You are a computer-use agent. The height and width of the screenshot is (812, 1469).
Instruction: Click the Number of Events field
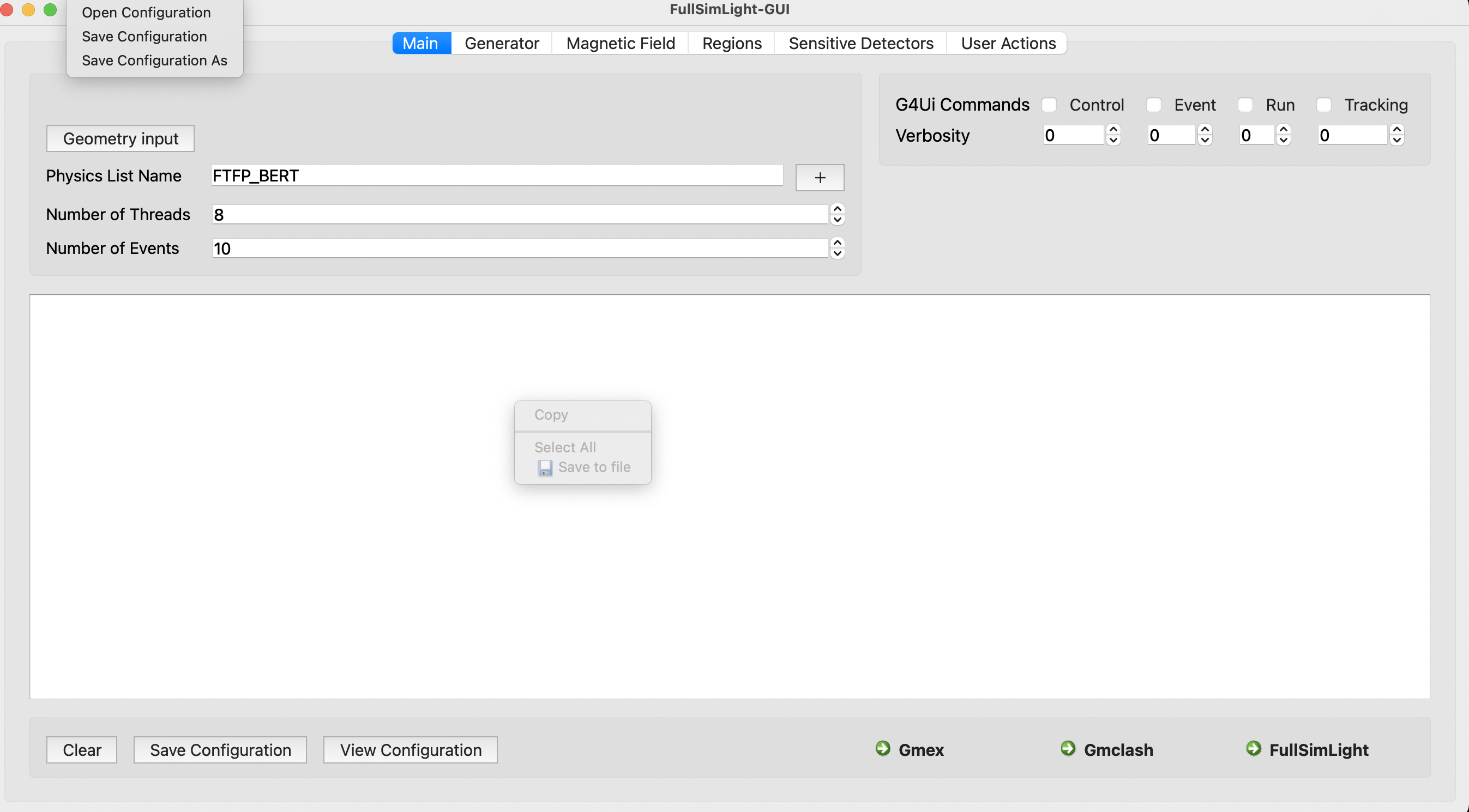tap(520, 249)
